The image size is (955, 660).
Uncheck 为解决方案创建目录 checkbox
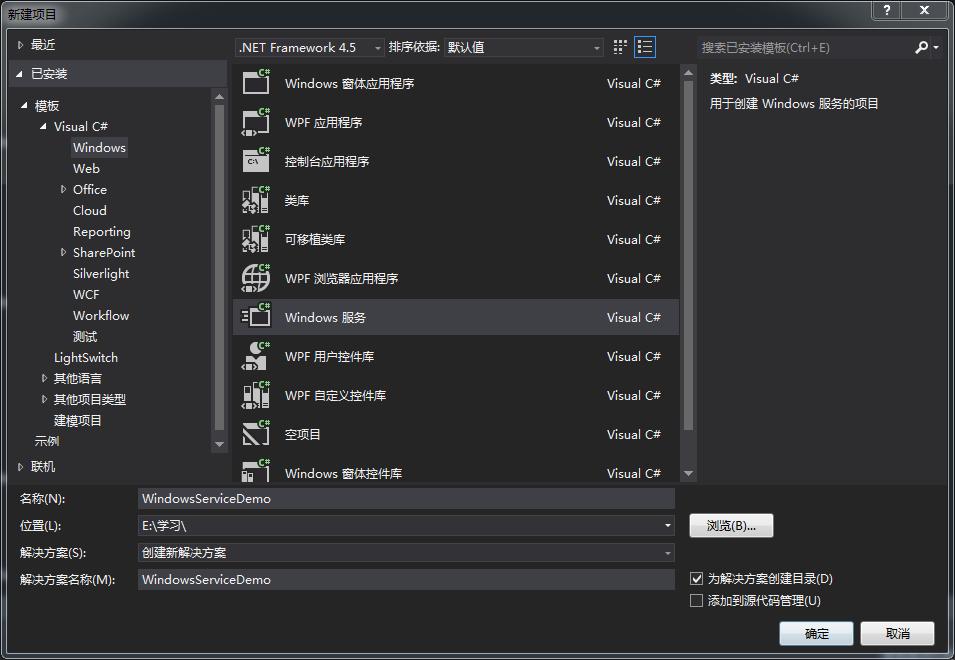697,579
